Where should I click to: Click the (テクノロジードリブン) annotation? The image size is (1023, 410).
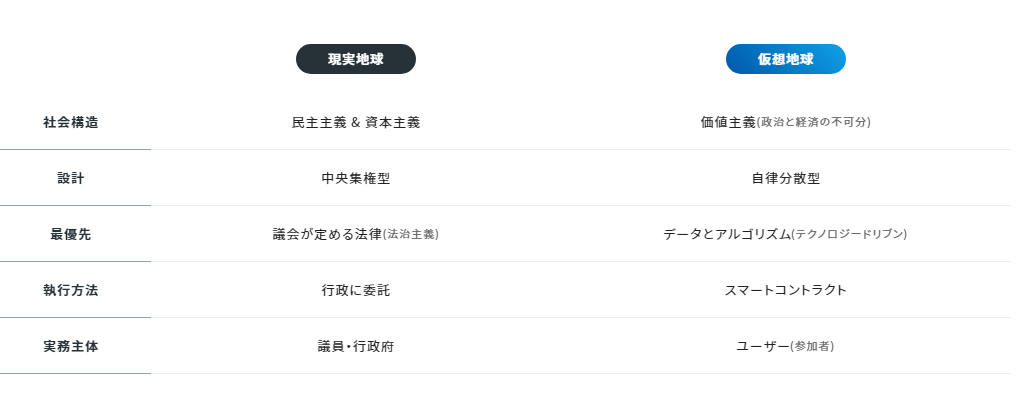pos(849,235)
